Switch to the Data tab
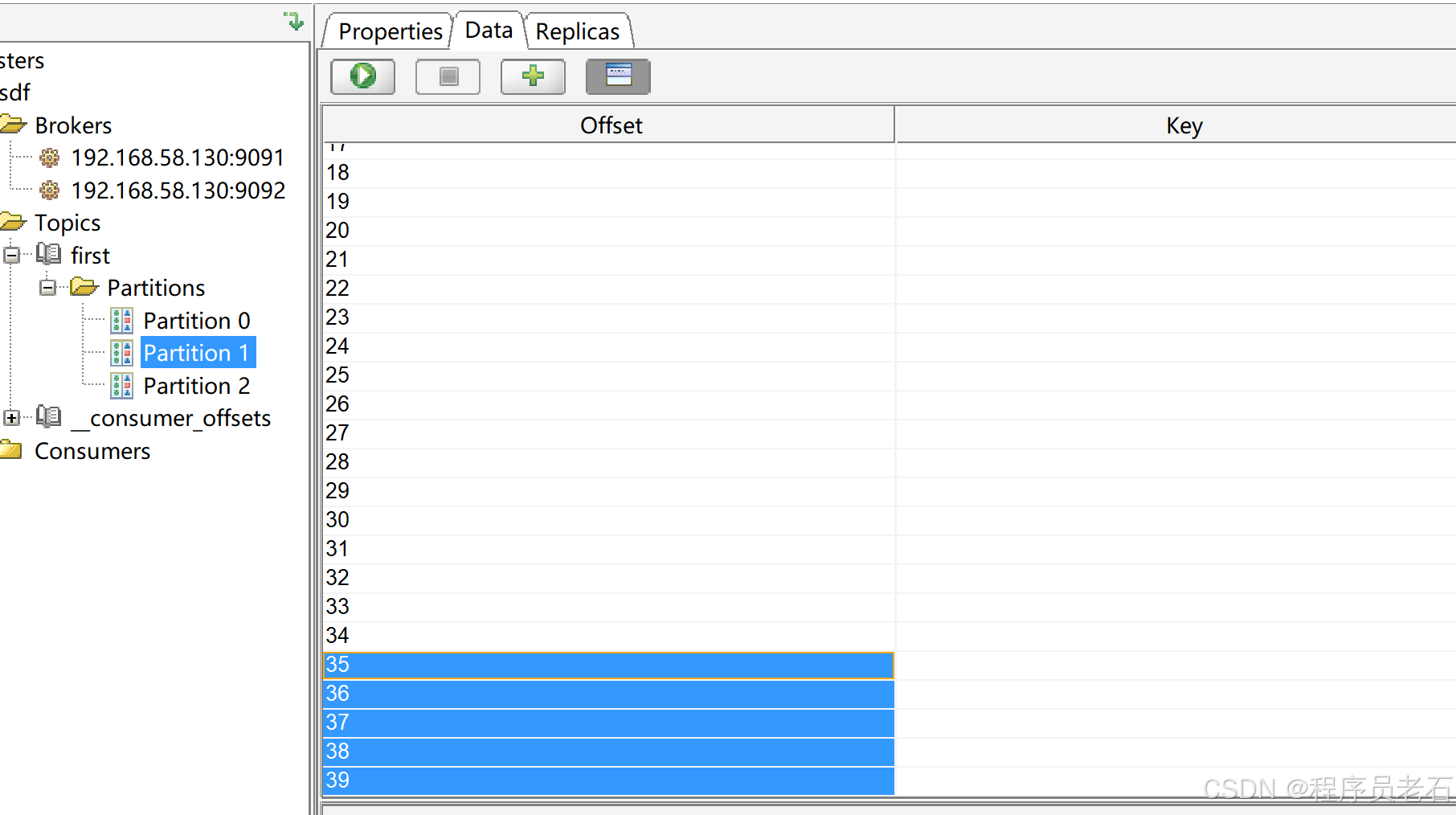Image resolution: width=1456 pixels, height=815 pixels. coord(489,31)
